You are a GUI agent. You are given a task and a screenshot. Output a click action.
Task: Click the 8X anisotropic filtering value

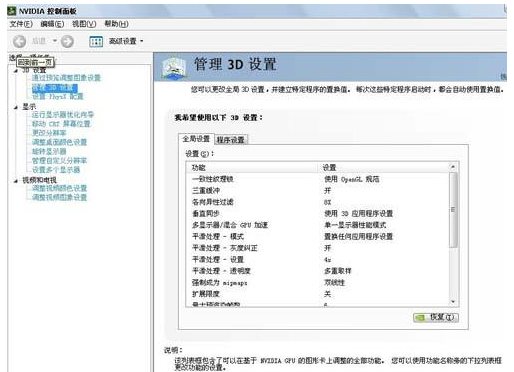(x=327, y=203)
